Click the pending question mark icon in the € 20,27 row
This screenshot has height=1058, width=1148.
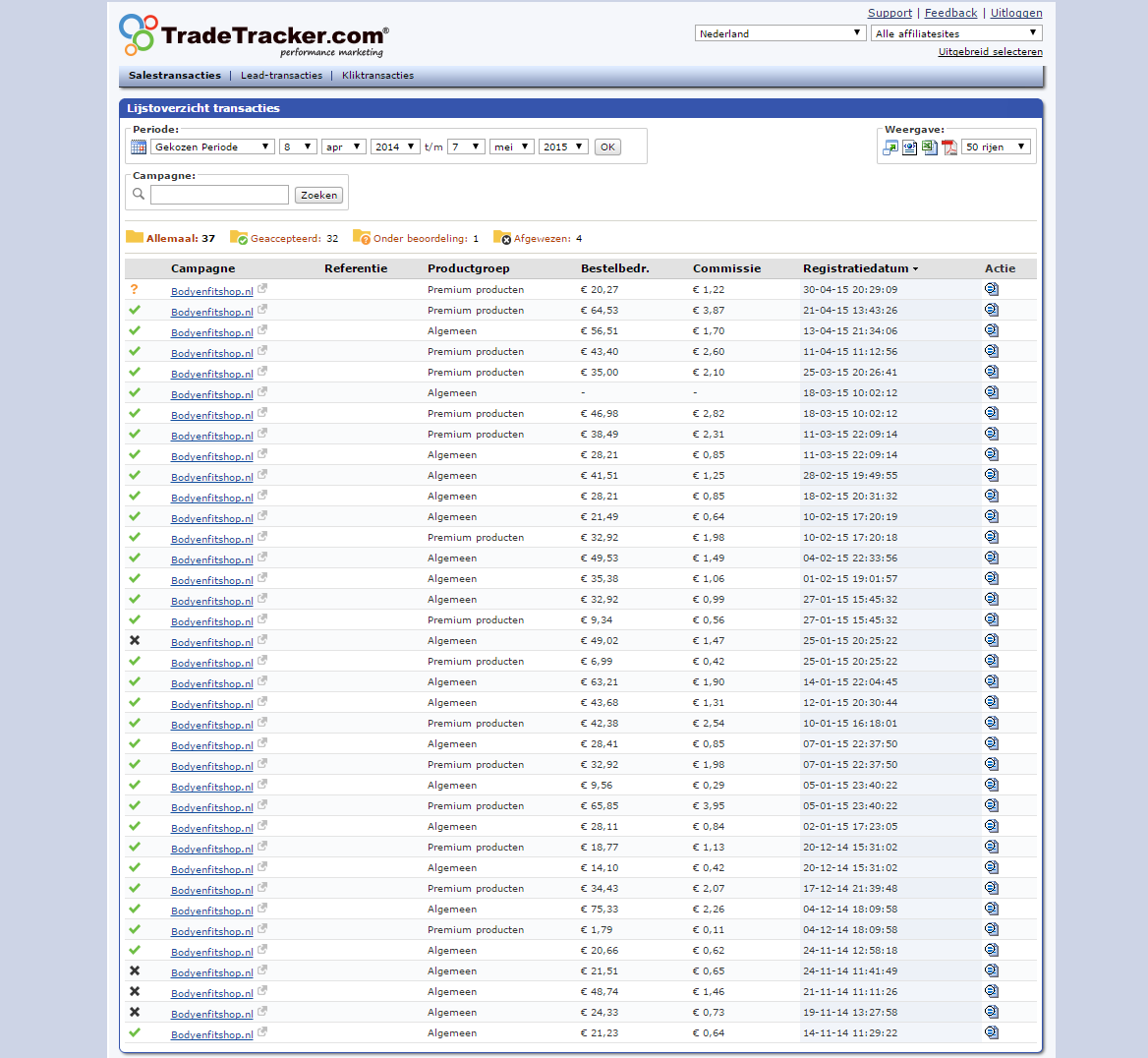click(x=134, y=289)
